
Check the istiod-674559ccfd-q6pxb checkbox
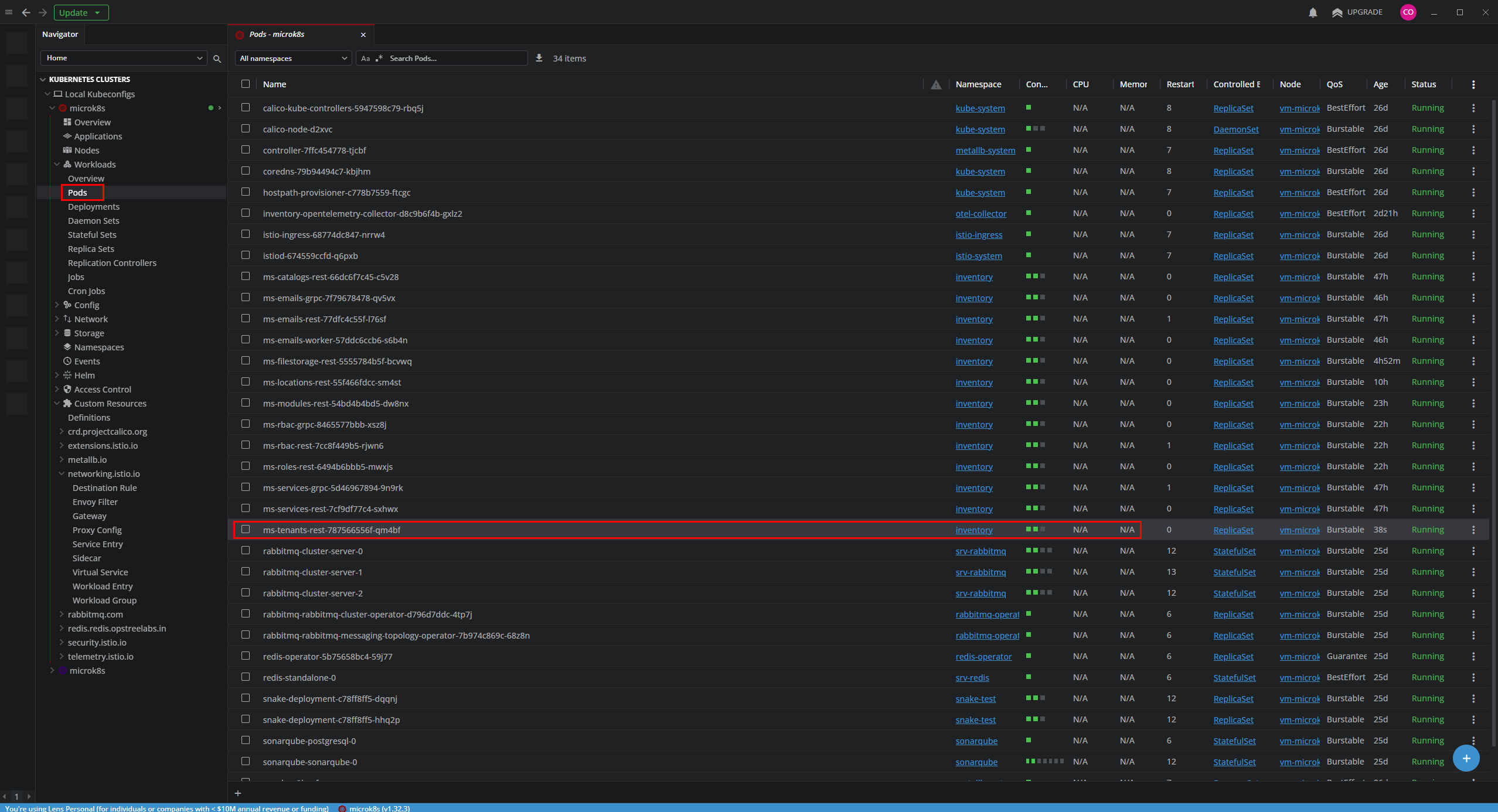[x=246, y=255]
